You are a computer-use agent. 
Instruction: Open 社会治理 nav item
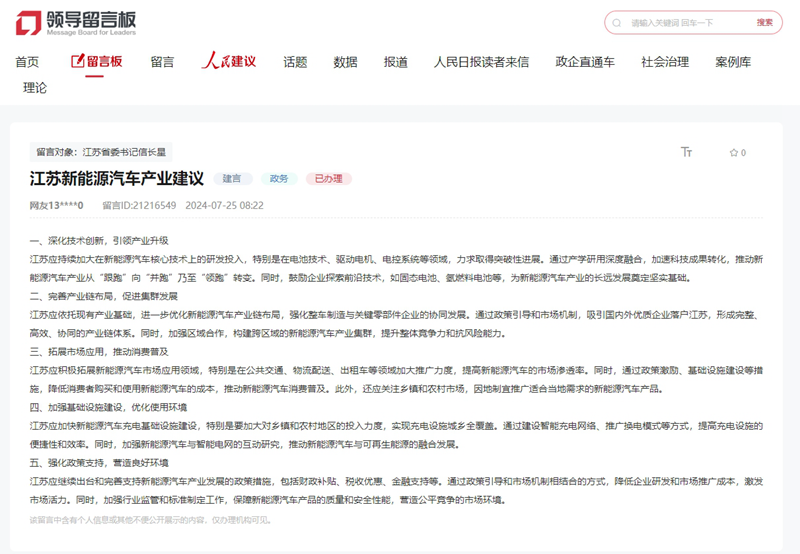665,62
